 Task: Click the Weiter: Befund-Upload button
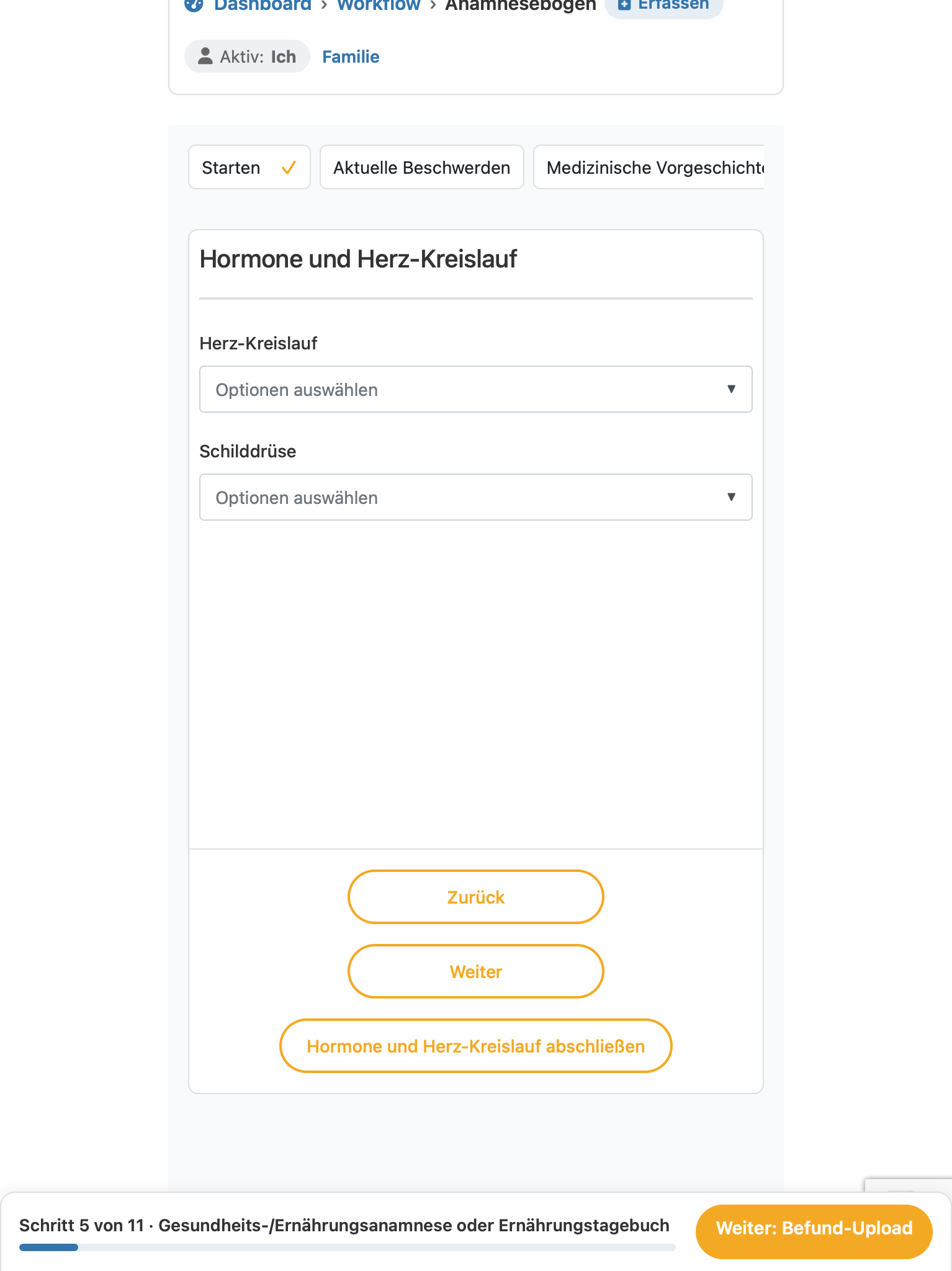[814, 1228]
